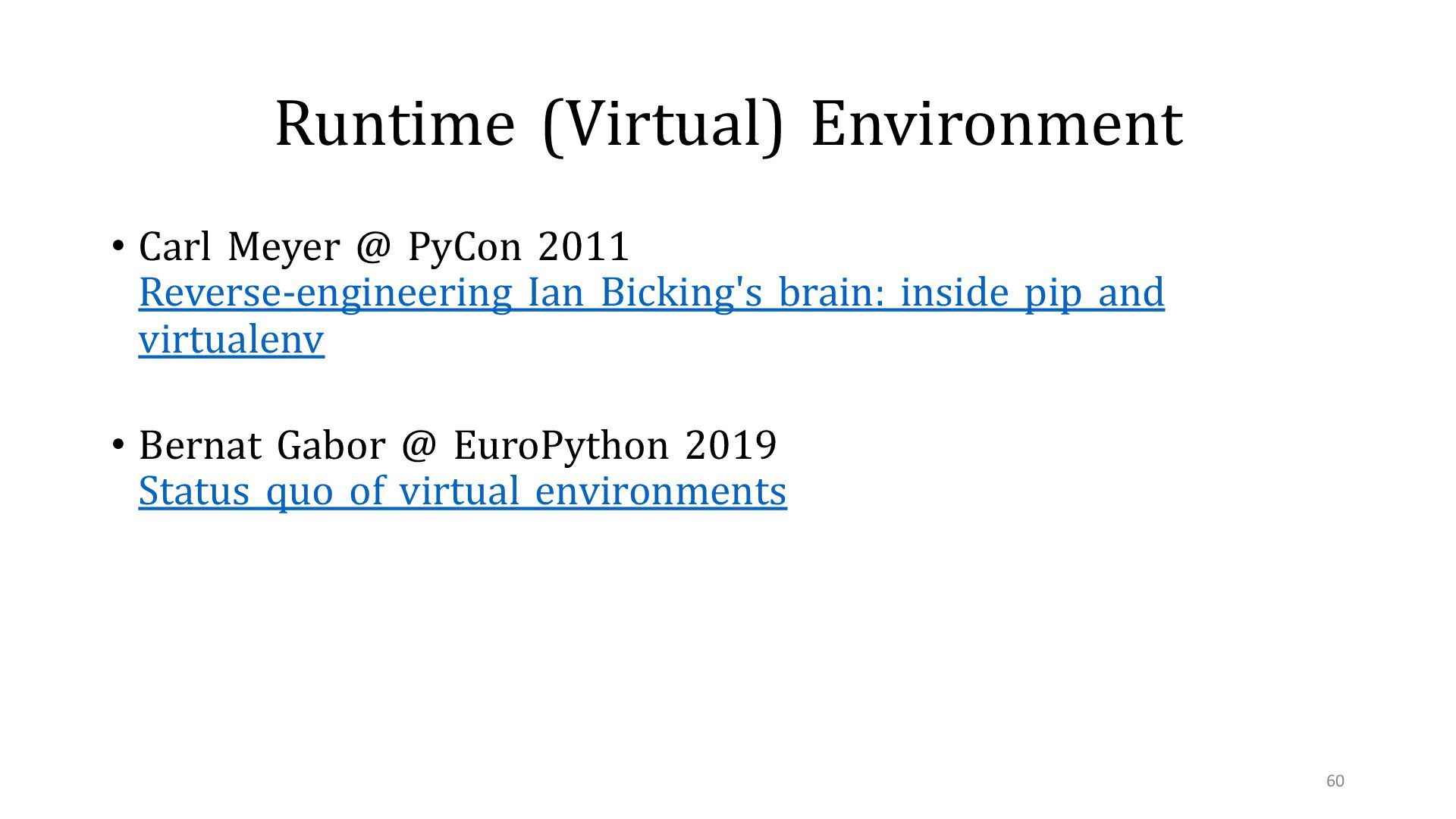Click '(Virtual)' in the slide title
The image size is (1456, 819).
pos(662,124)
